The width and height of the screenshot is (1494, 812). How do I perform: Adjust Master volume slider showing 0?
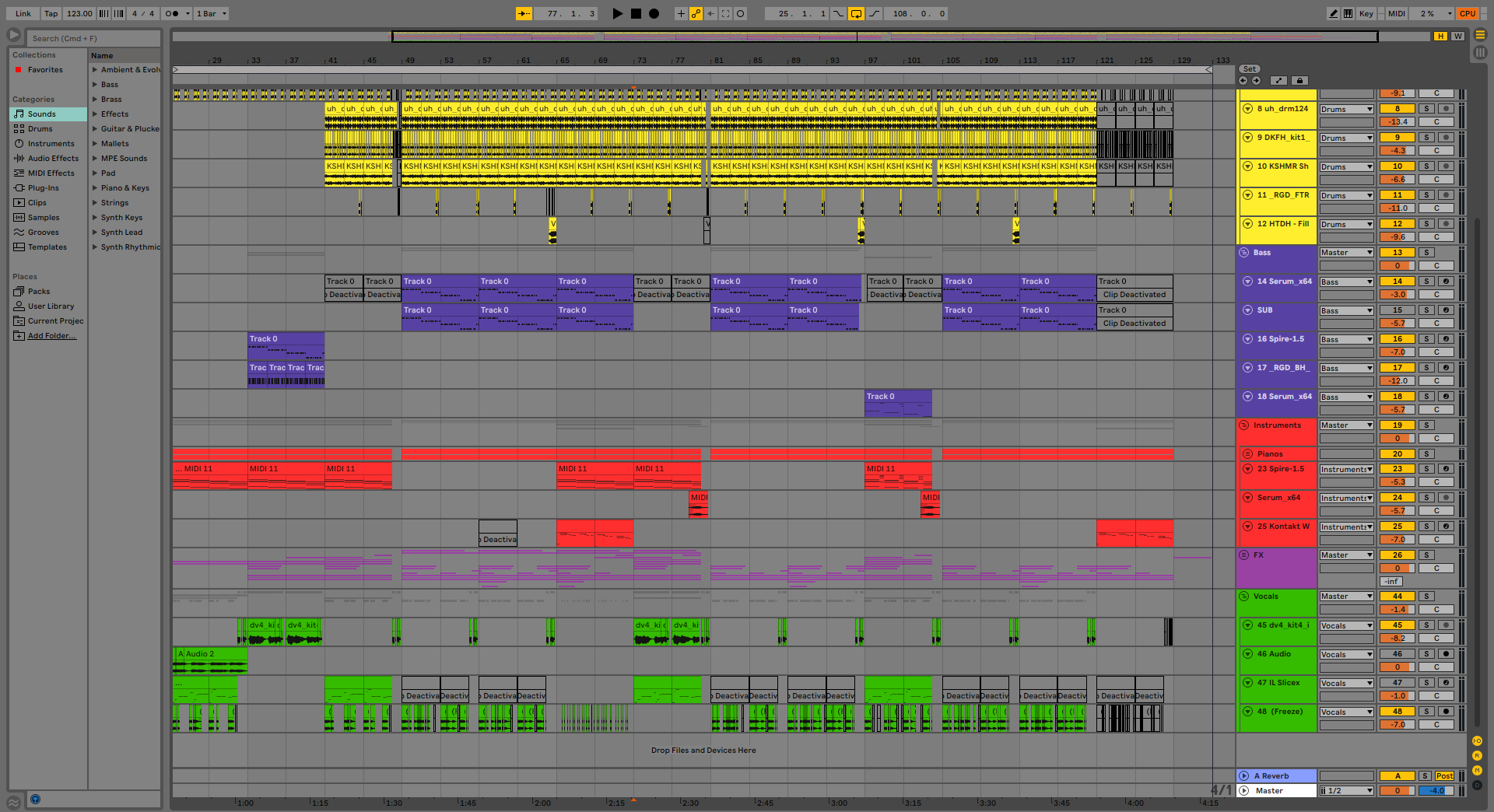click(x=1398, y=791)
